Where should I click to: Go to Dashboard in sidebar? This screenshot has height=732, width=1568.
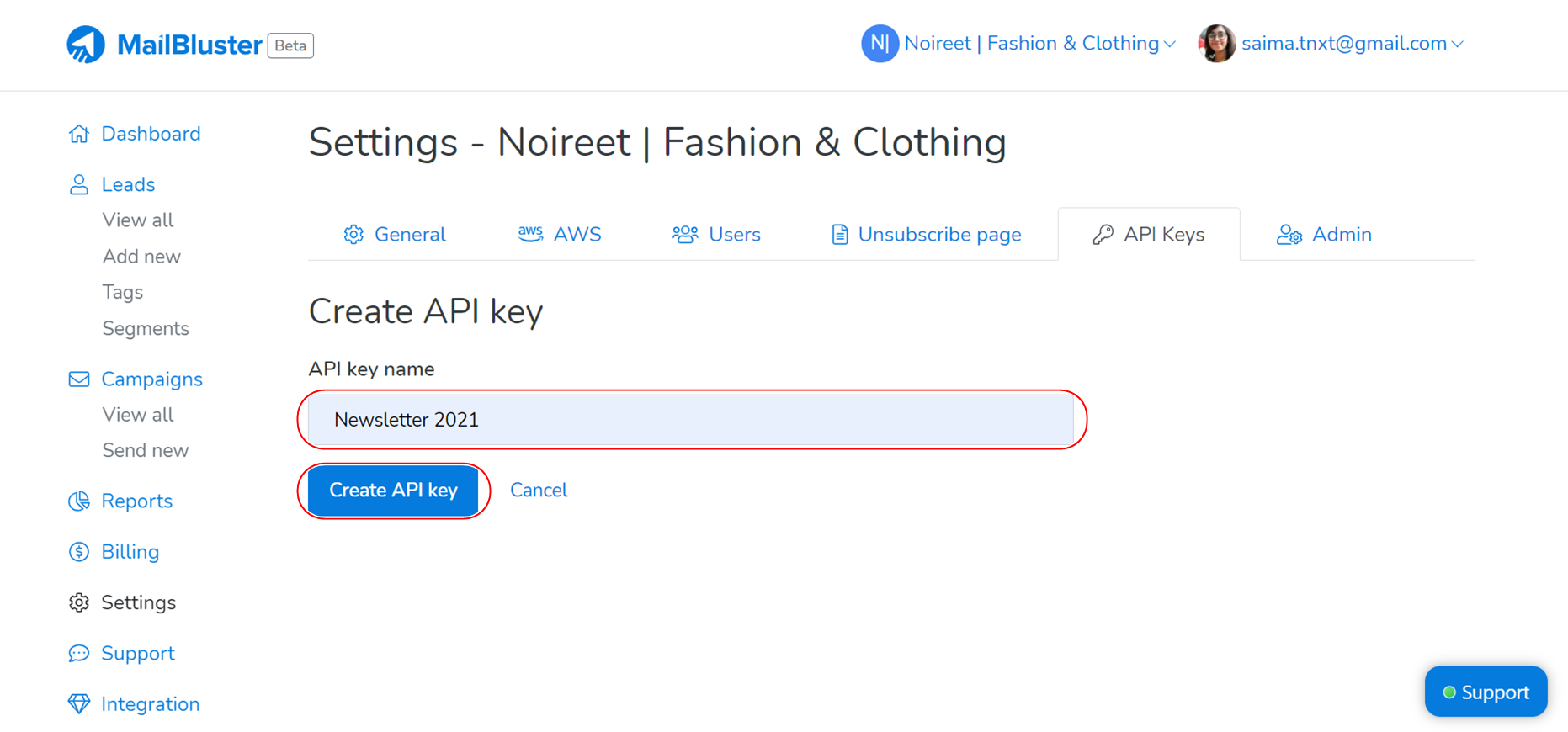[x=151, y=134]
